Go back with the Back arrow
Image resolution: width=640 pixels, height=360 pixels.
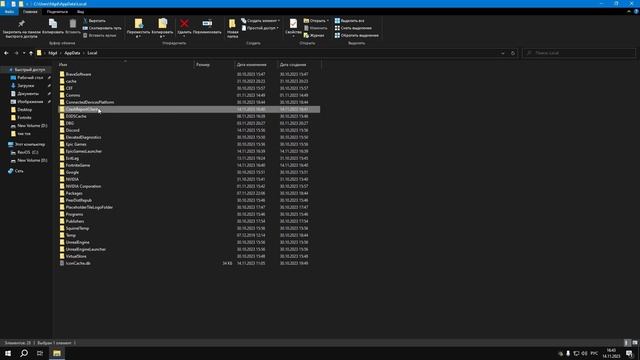pos(6,53)
